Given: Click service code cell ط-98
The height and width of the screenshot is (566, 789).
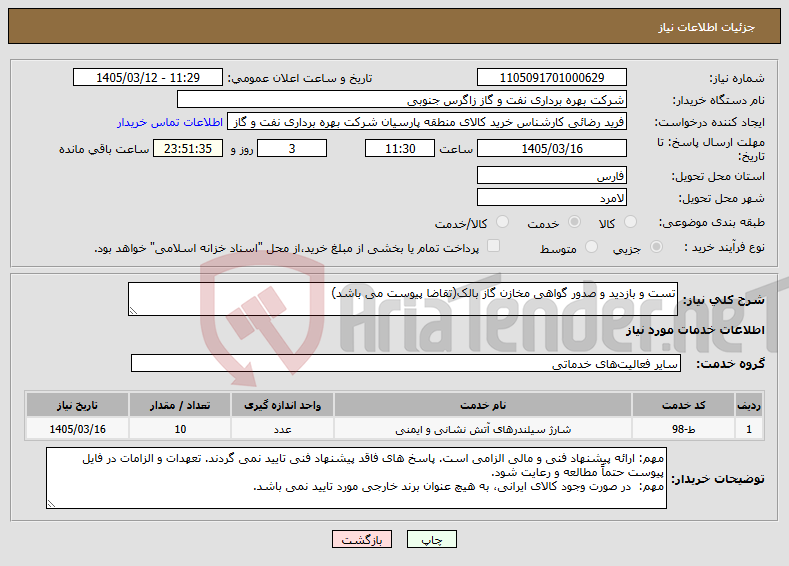Looking at the screenshot, I should 683,429.
